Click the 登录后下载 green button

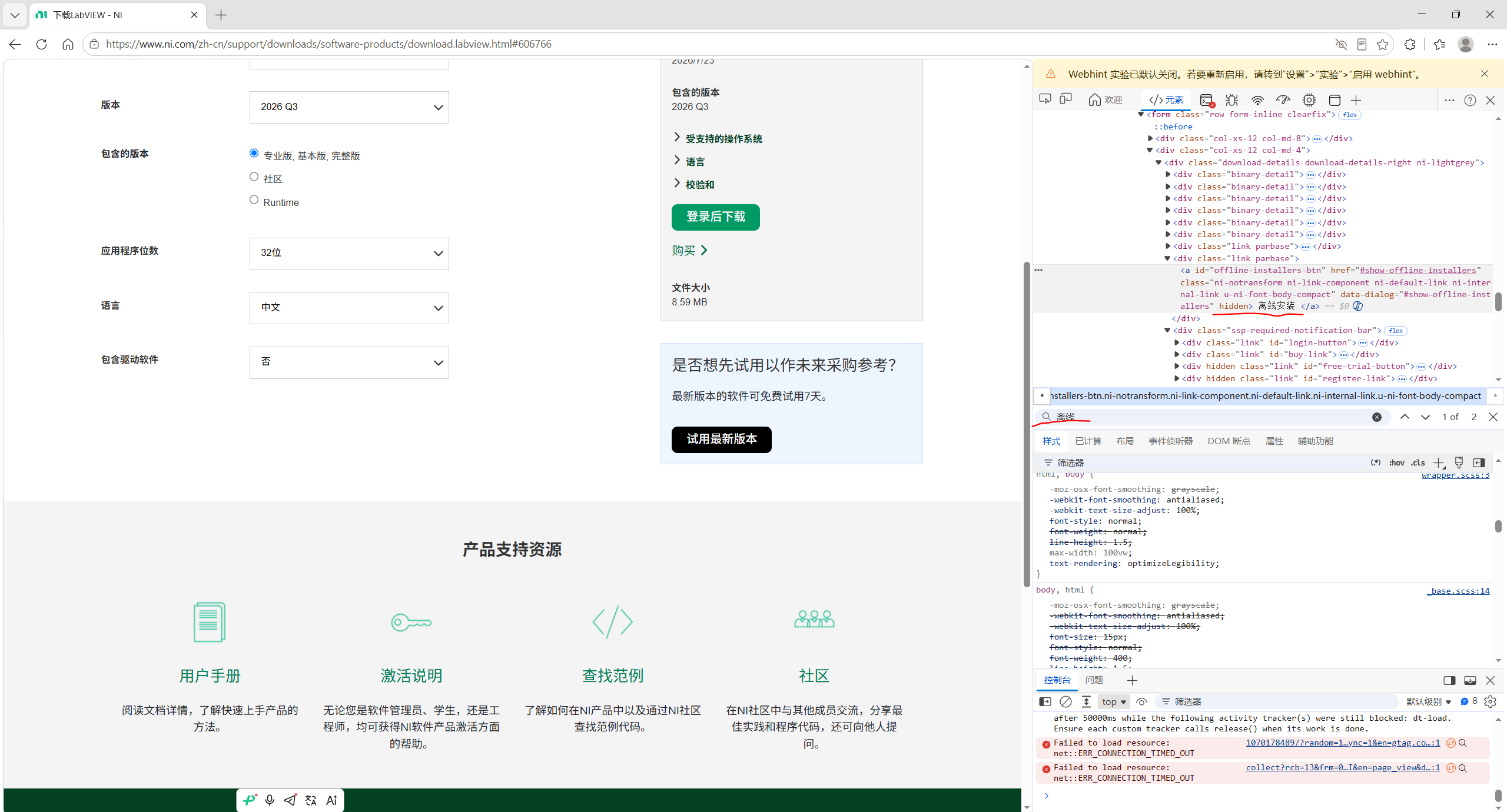tap(715, 217)
